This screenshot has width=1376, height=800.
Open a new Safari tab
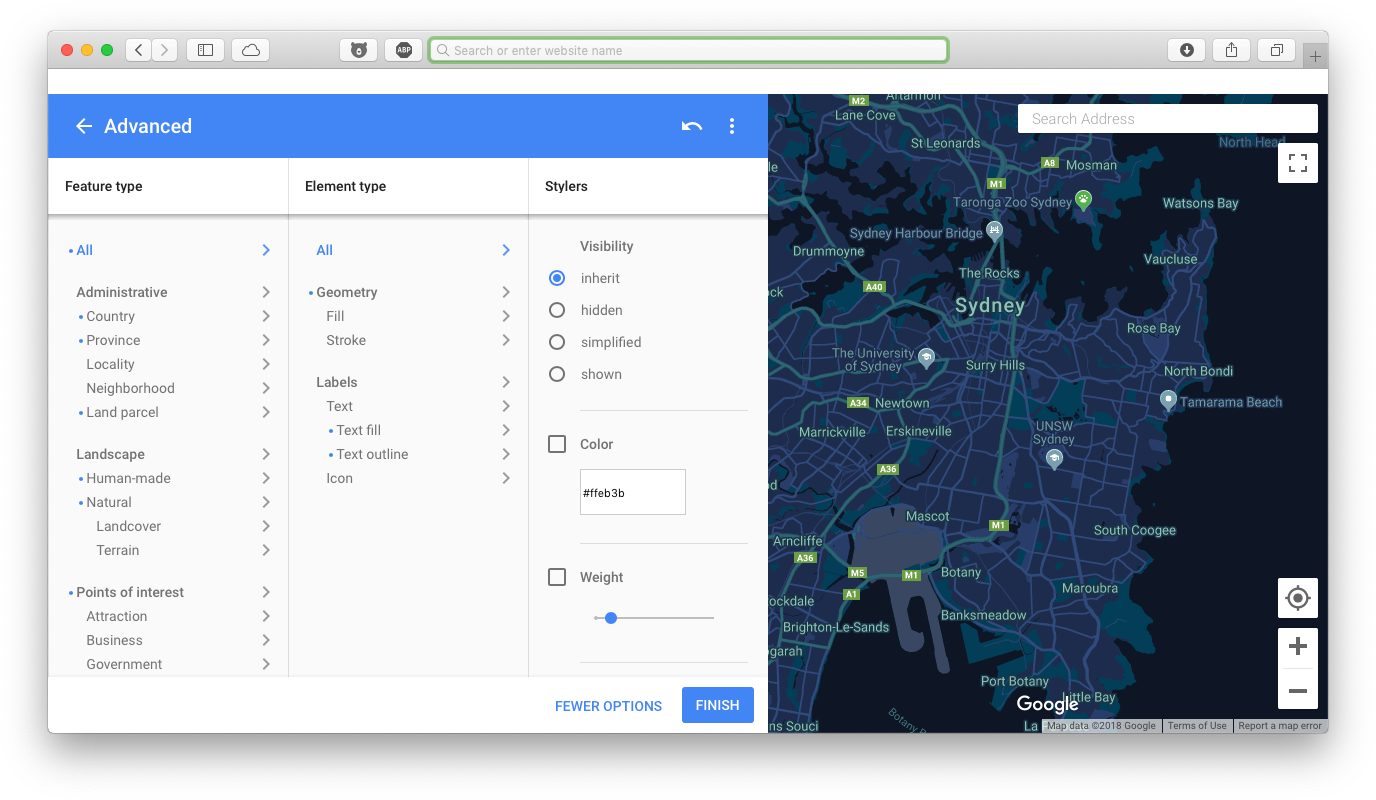[x=1315, y=57]
